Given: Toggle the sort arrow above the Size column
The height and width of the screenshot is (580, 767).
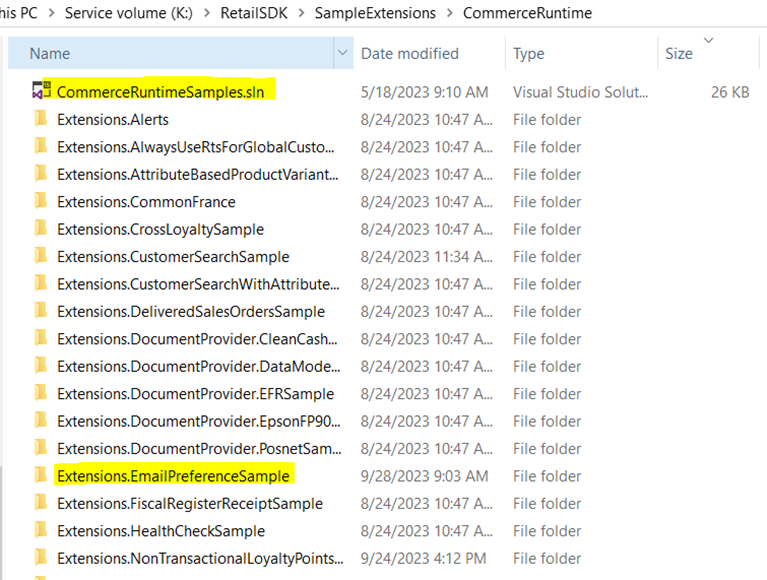Looking at the screenshot, I should tap(708, 40).
